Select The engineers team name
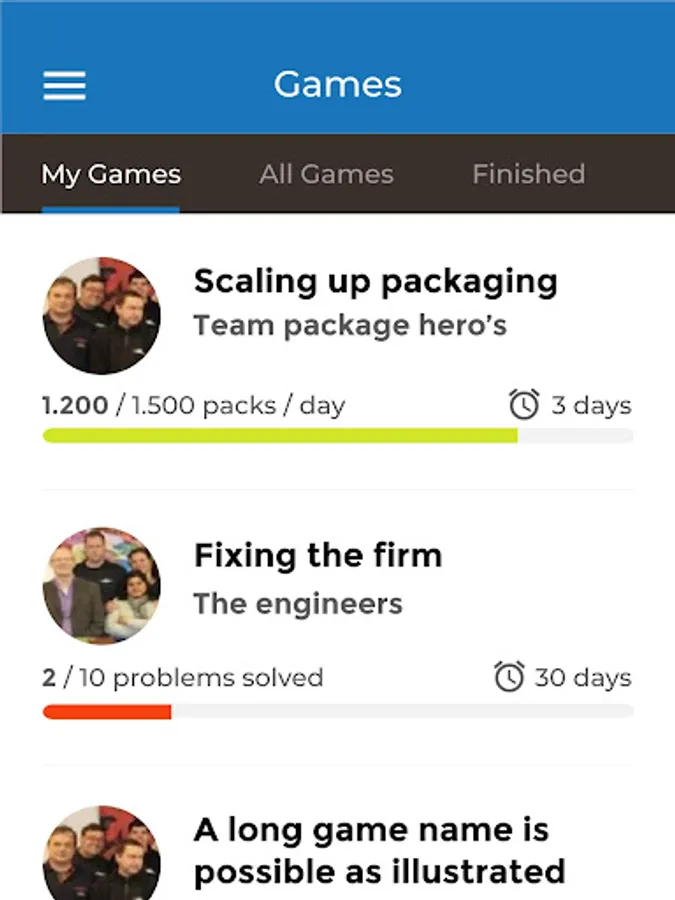Image resolution: width=675 pixels, height=900 pixels. coord(298,604)
